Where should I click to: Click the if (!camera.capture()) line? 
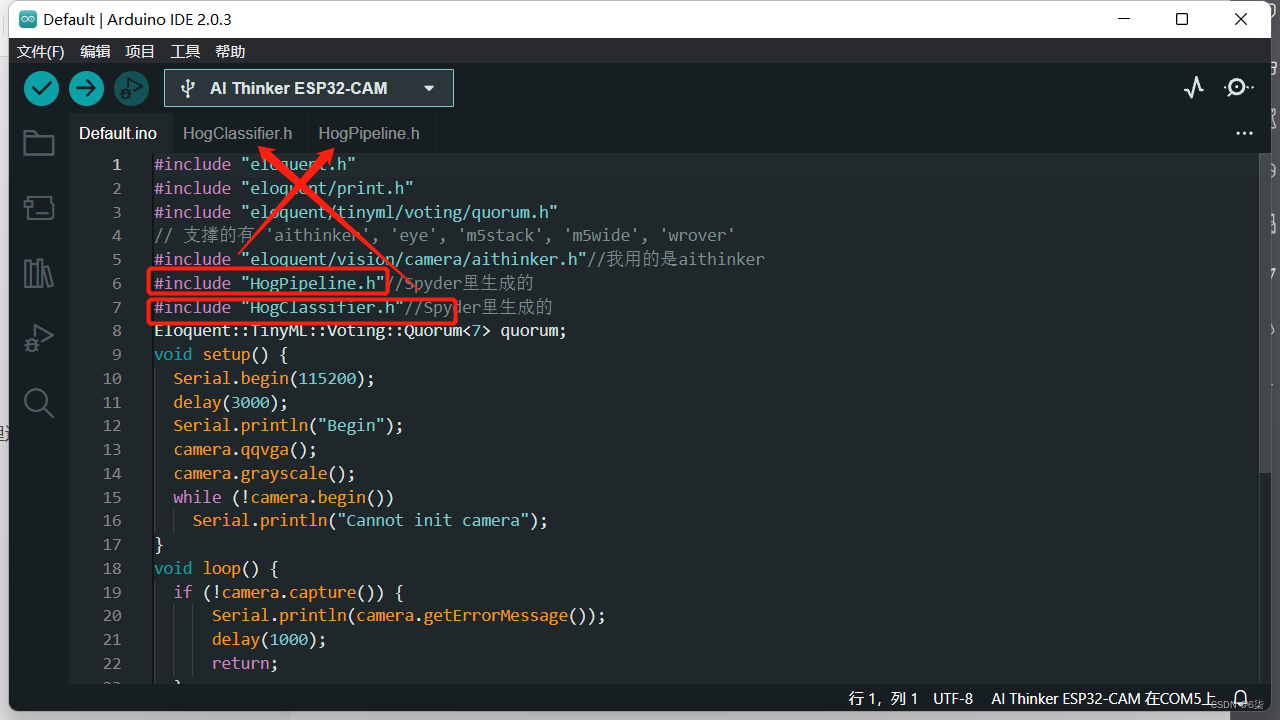click(x=288, y=592)
